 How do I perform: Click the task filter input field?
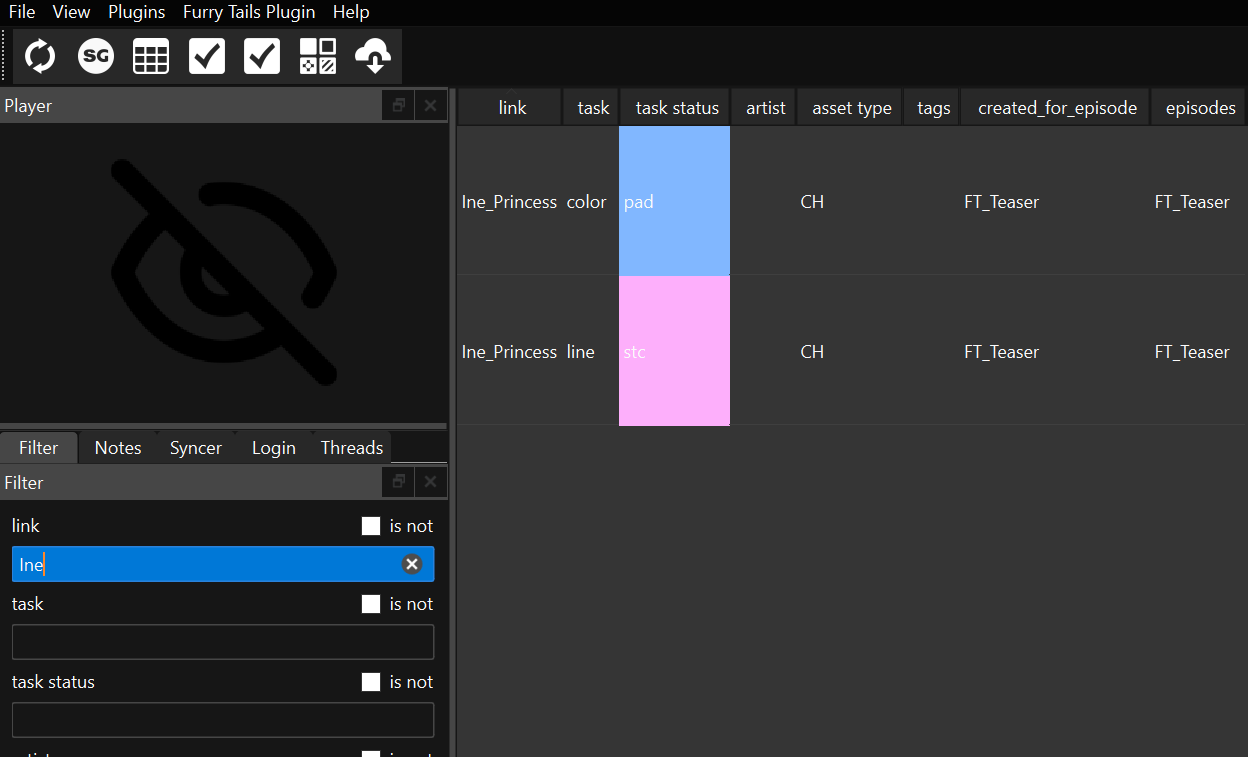click(223, 642)
